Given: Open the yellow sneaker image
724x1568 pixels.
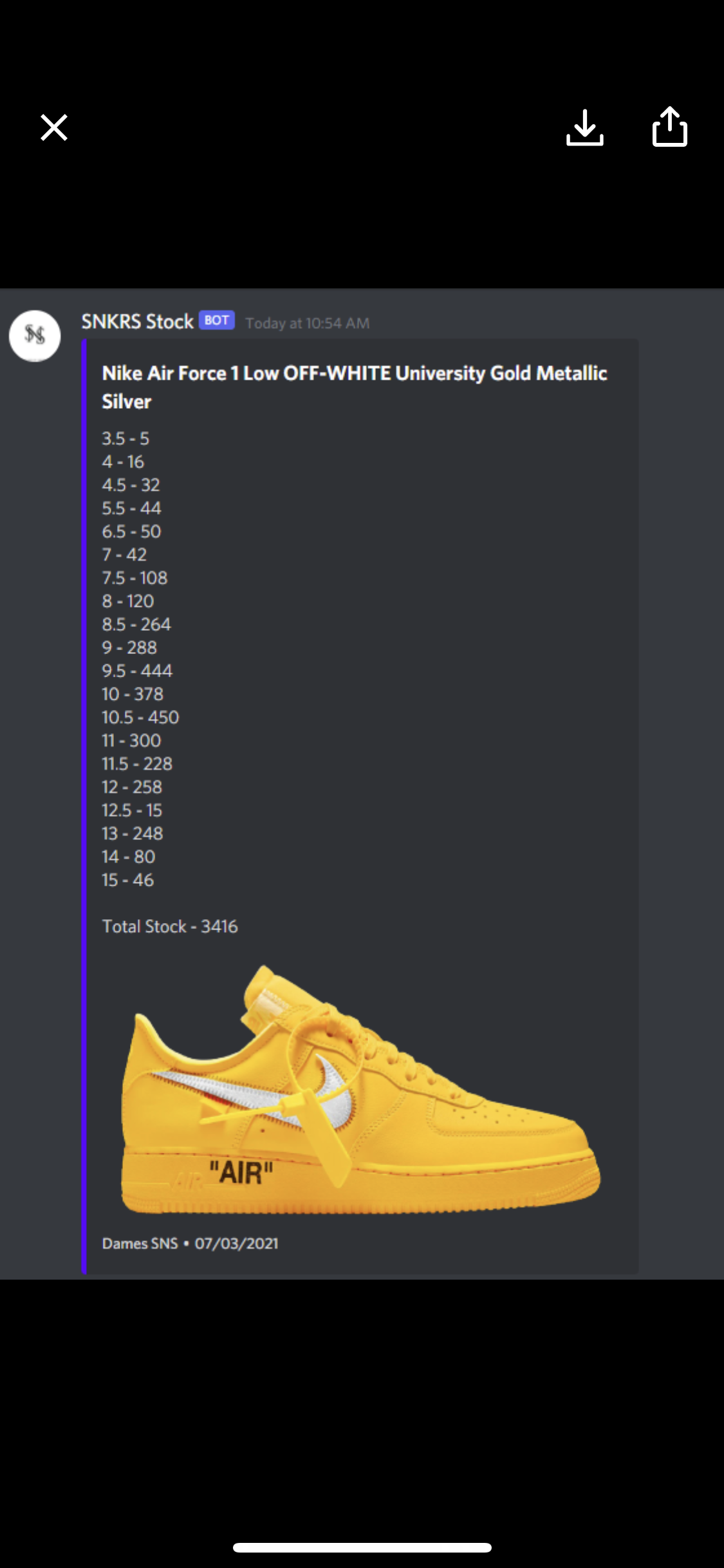Looking at the screenshot, I should (360, 1089).
